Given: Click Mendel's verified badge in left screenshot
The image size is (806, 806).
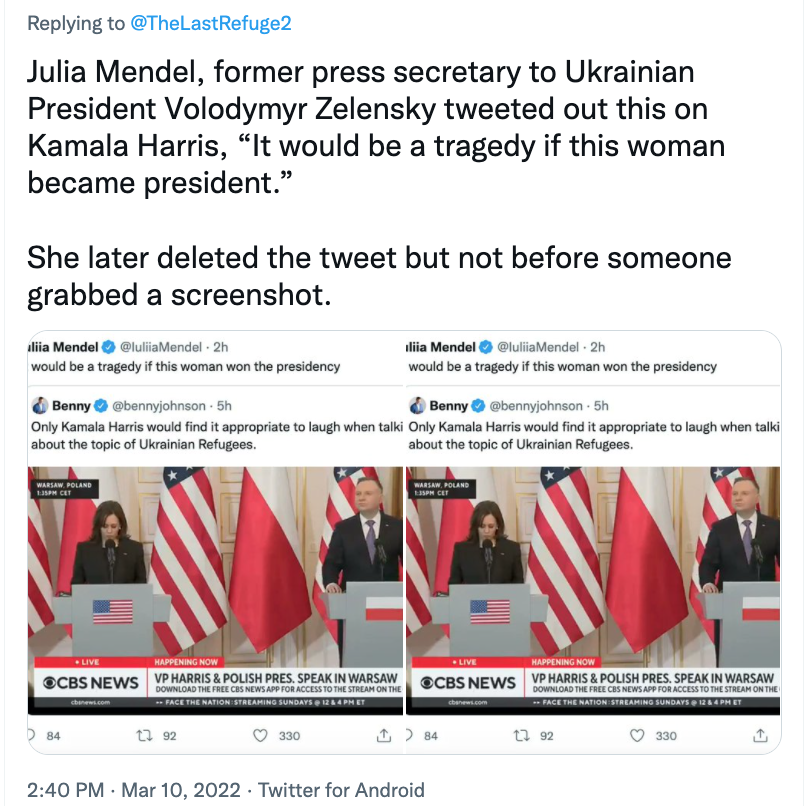Looking at the screenshot, I should pyautogui.click(x=107, y=347).
